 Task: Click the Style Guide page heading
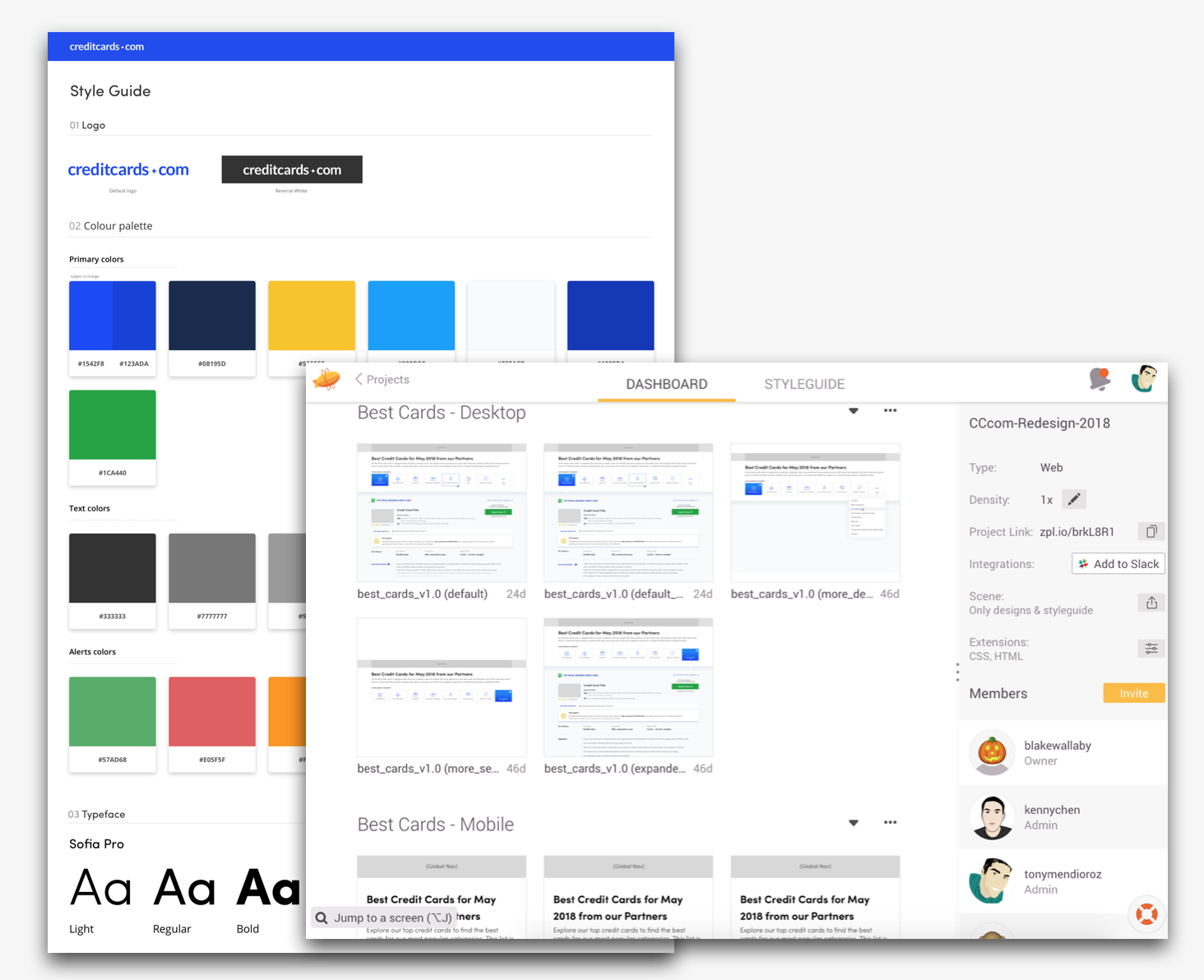click(110, 91)
